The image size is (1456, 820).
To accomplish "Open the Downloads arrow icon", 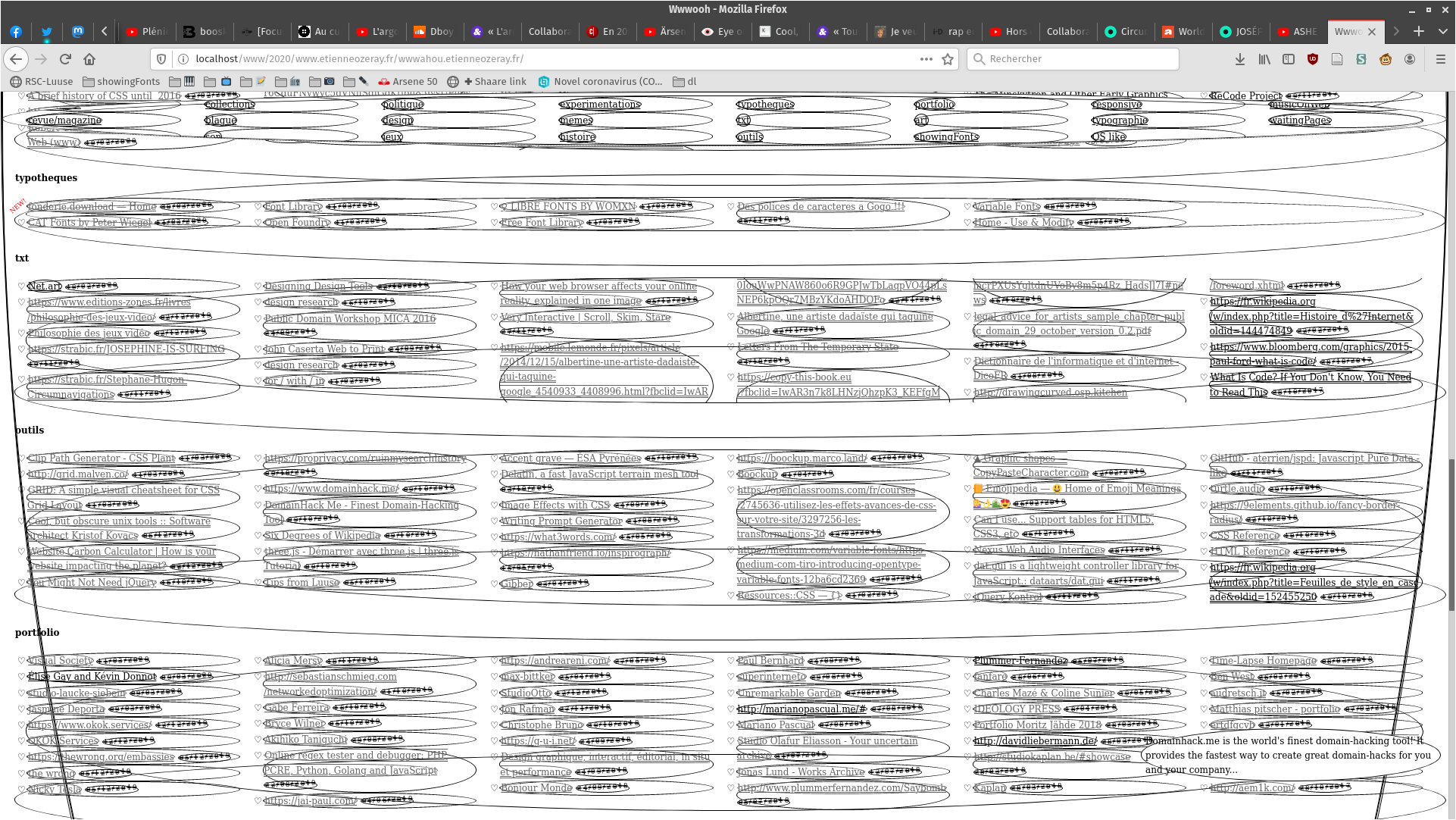I will pos(1239,59).
